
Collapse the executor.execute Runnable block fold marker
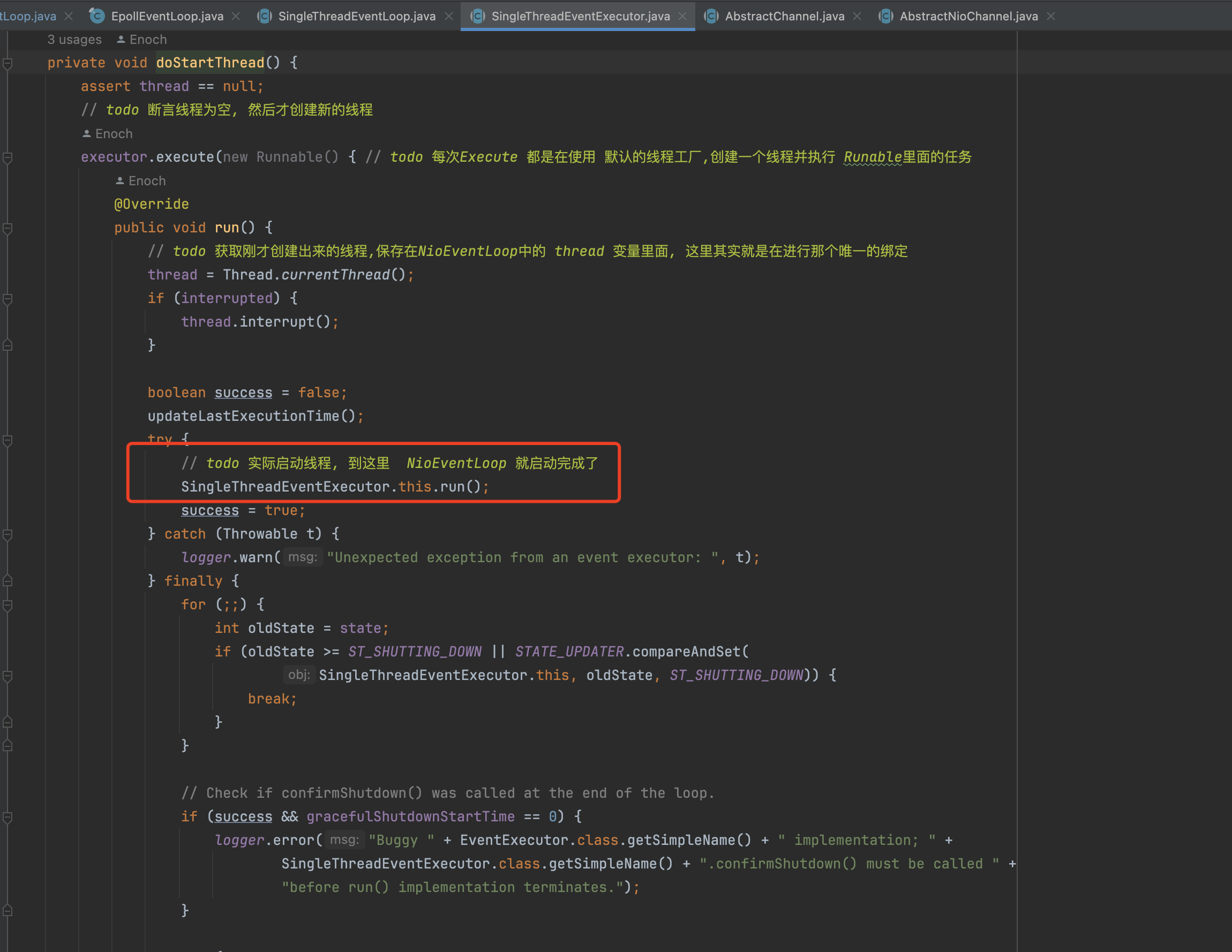pos(8,157)
